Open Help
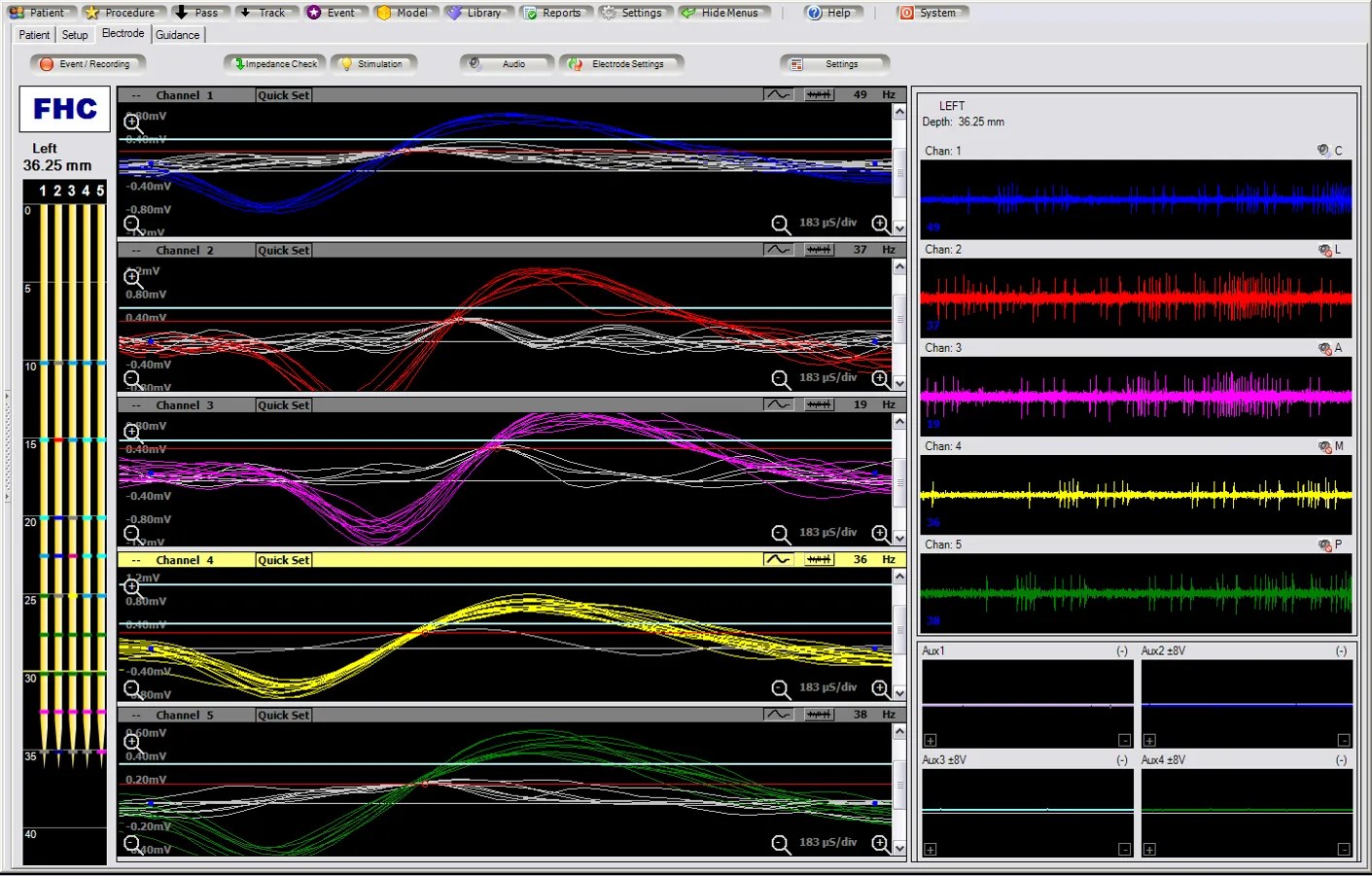The height and width of the screenshot is (876, 1372). pos(831,13)
